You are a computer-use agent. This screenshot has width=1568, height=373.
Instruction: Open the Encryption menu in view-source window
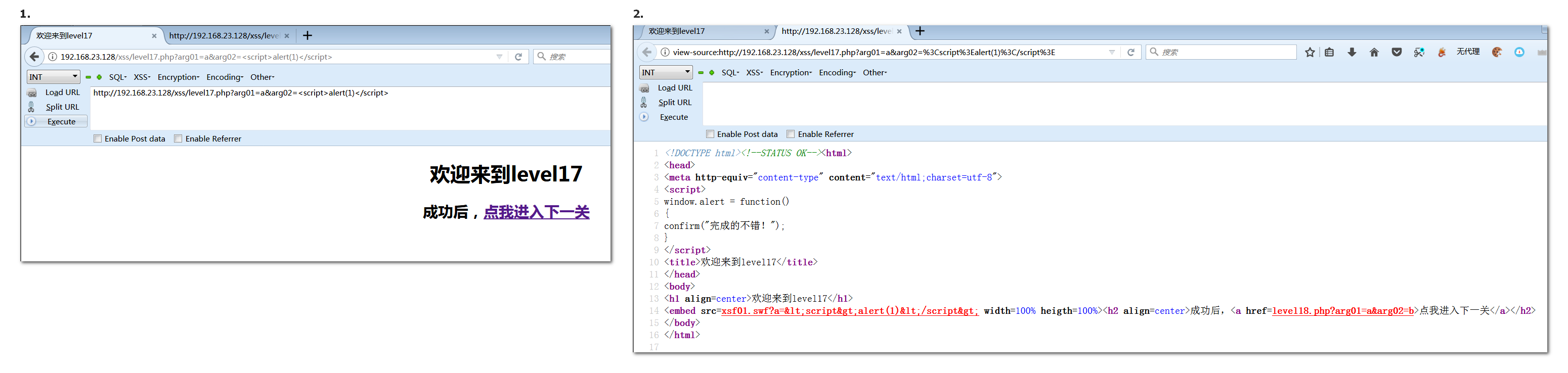pyautogui.click(x=790, y=72)
